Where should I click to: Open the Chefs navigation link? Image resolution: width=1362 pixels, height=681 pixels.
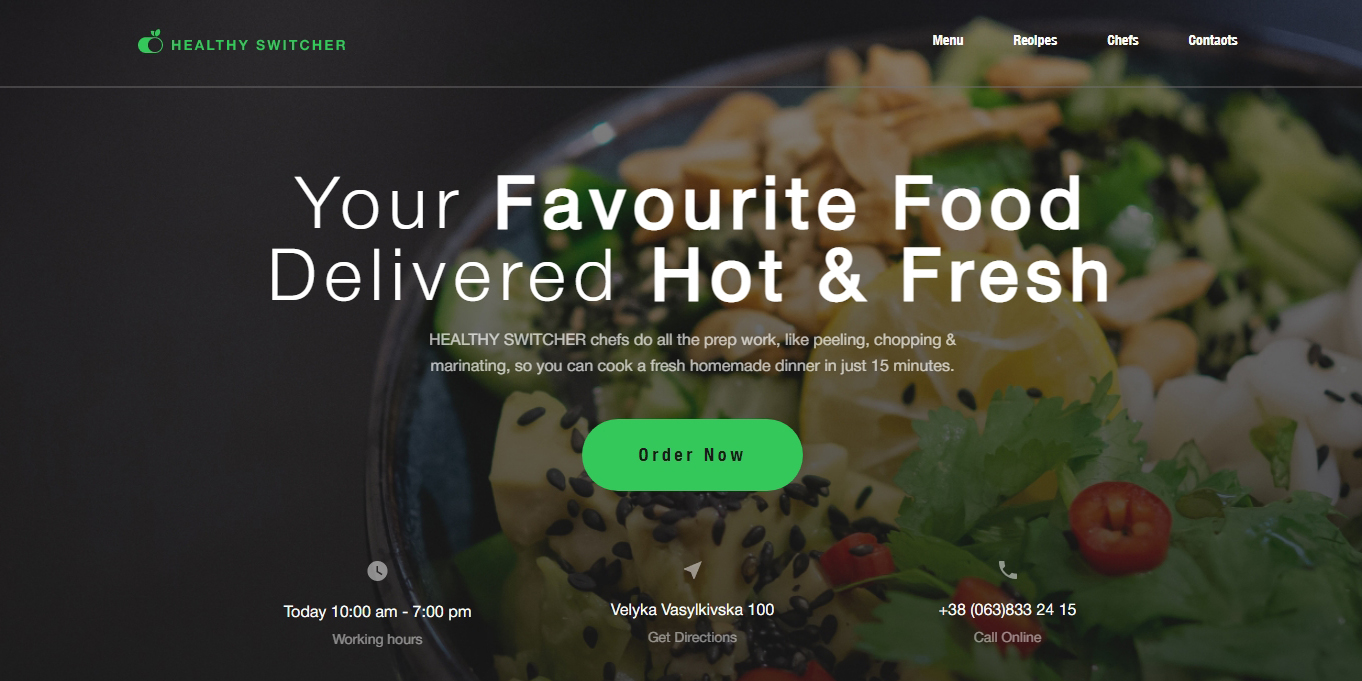pyautogui.click(x=1123, y=40)
